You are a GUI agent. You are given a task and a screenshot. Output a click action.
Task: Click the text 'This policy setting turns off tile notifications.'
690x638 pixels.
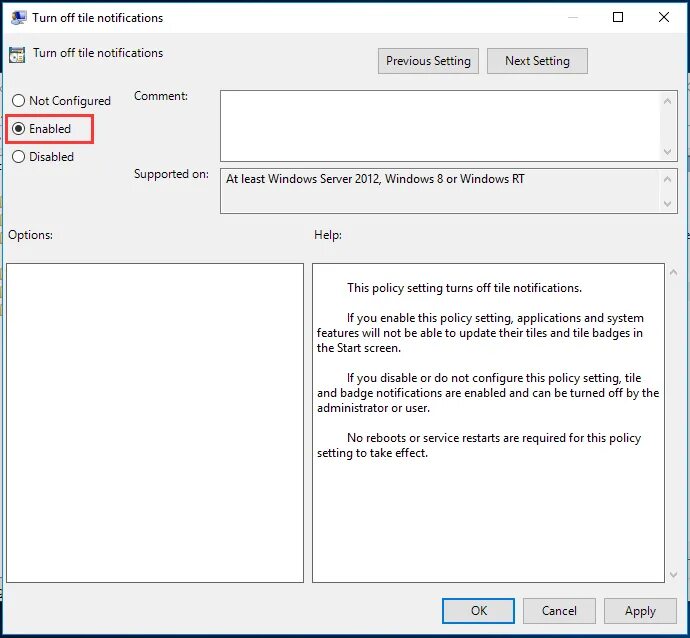point(464,288)
